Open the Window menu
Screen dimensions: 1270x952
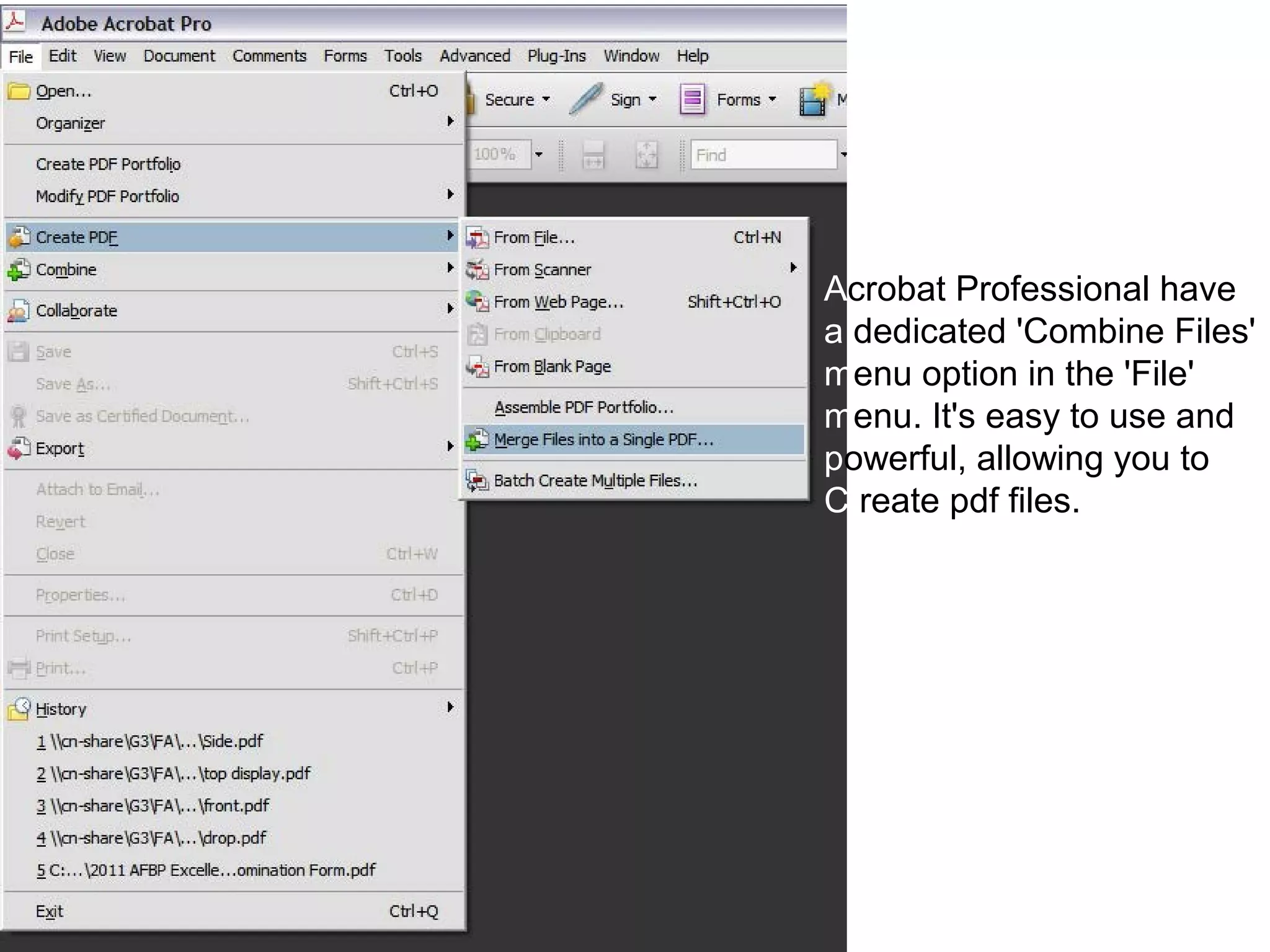coord(631,56)
